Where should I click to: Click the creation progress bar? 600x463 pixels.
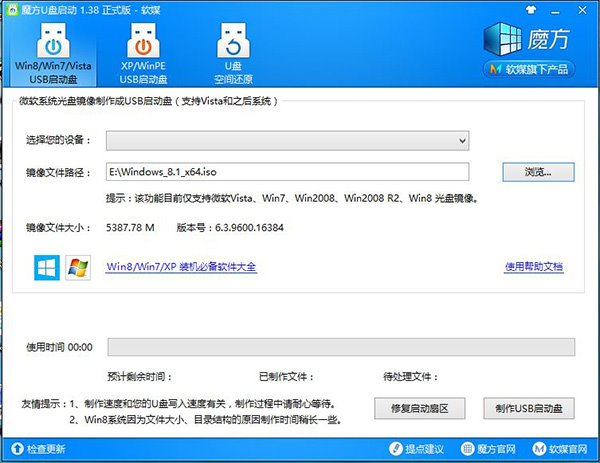point(340,347)
